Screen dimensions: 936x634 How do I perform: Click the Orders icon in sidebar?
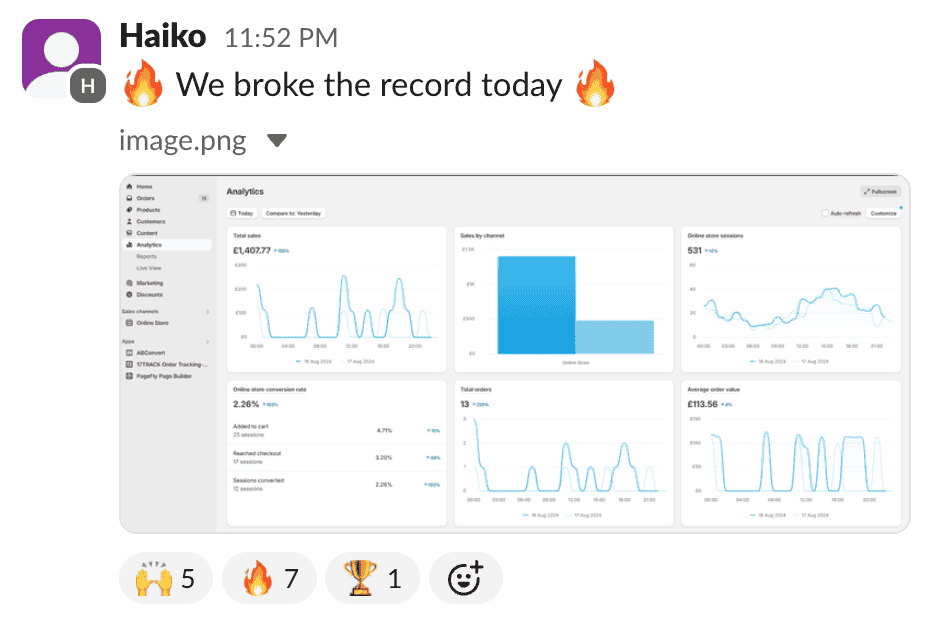pyautogui.click(x=130, y=199)
